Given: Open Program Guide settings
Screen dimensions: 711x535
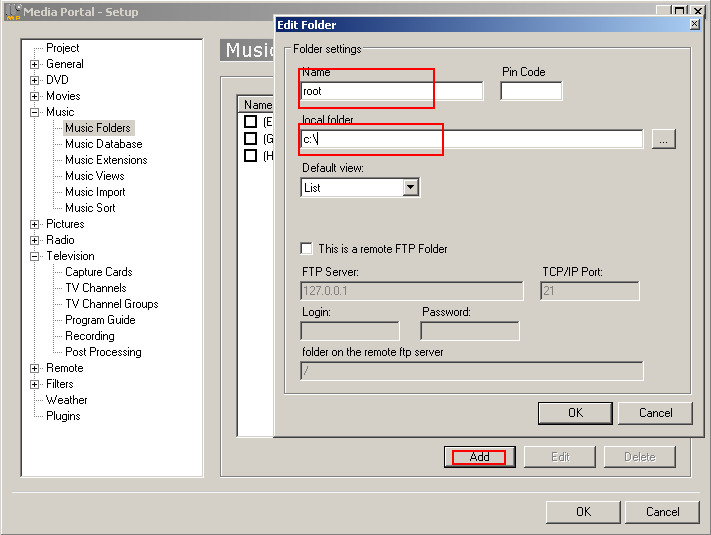Looking at the screenshot, I should point(100,320).
